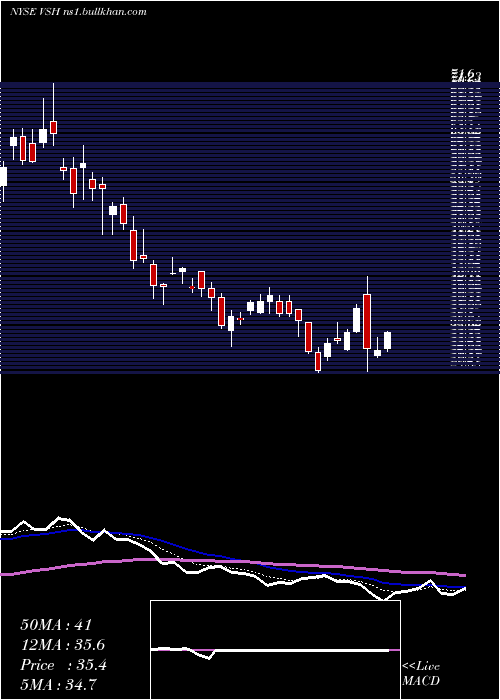Click the Price : 35.4 label
Screen dimensions: 500x700
63,665
